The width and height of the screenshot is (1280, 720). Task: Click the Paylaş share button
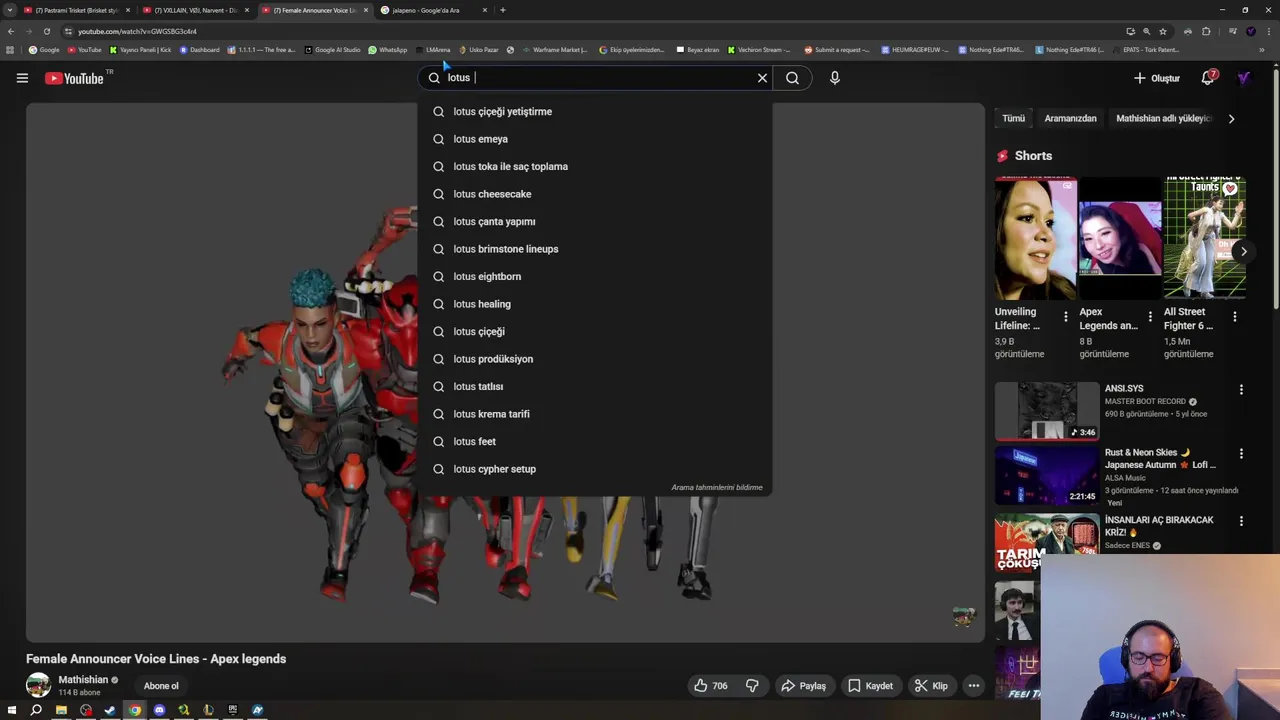pyautogui.click(x=804, y=686)
